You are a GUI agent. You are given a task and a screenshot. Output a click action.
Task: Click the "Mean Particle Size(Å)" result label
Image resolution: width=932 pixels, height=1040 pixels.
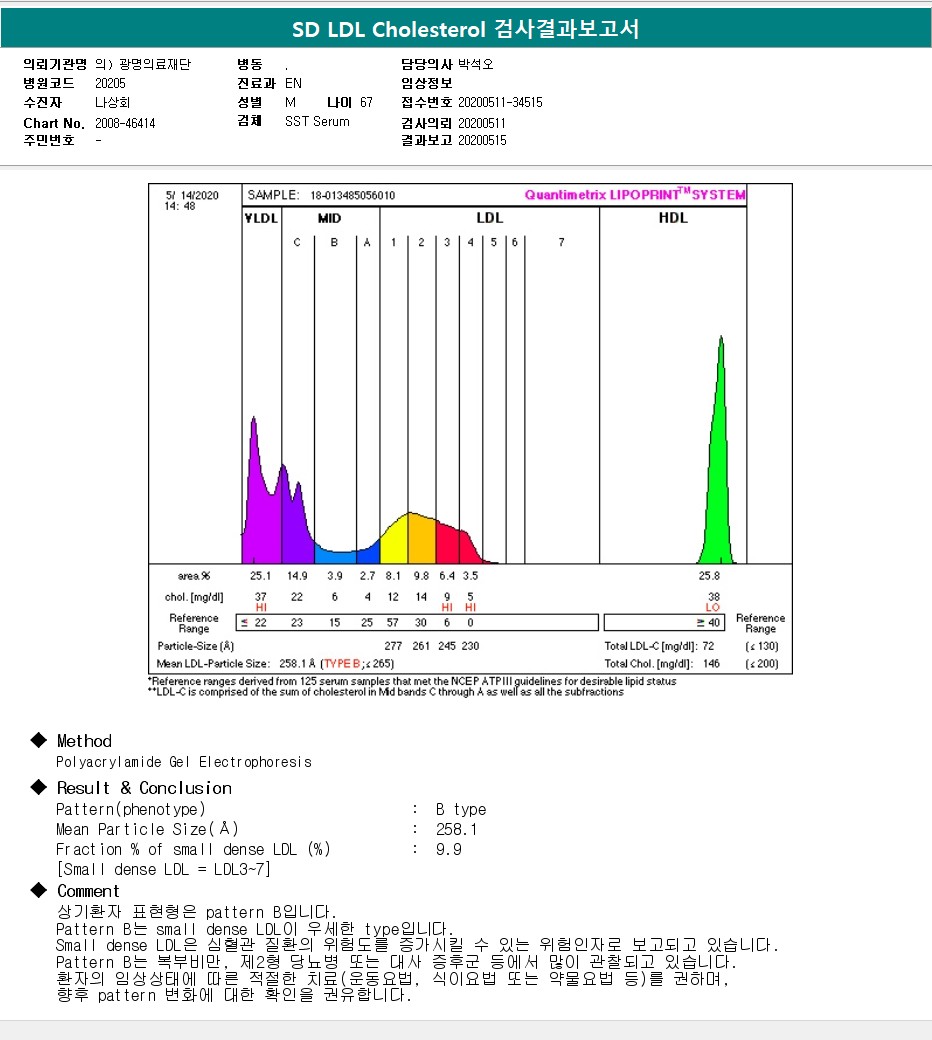(147, 829)
